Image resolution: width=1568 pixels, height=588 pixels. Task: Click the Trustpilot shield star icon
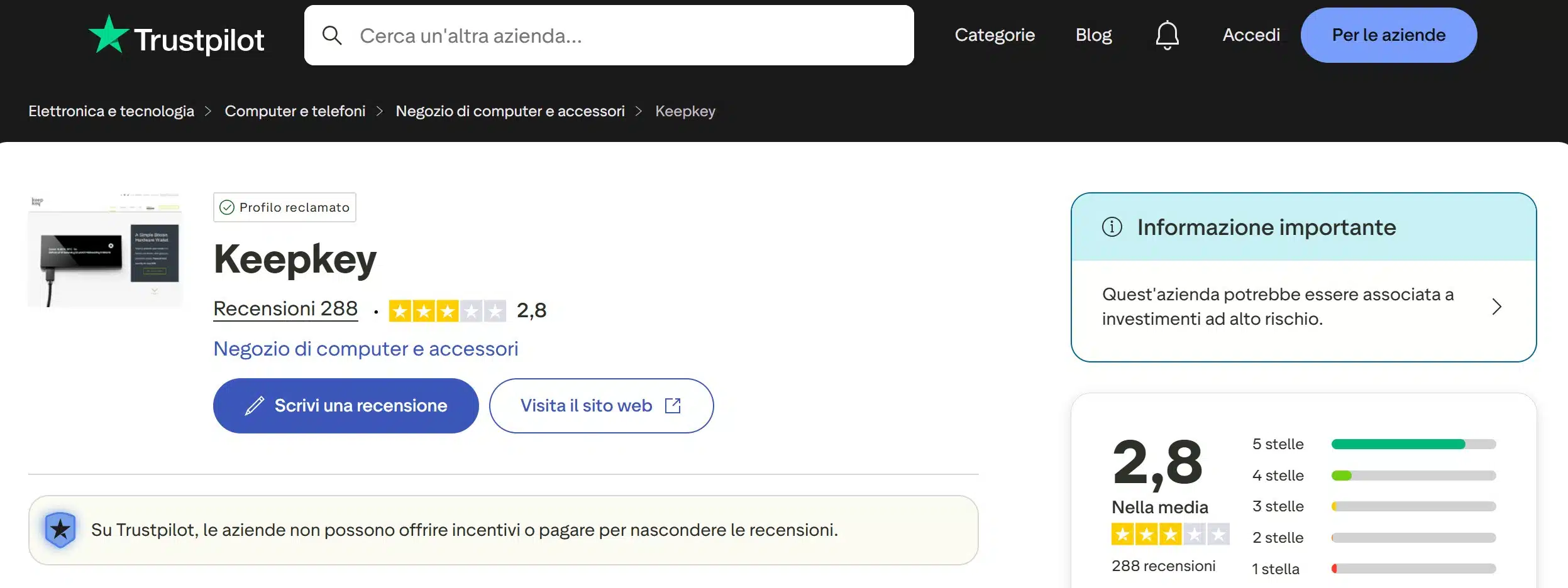[60, 530]
